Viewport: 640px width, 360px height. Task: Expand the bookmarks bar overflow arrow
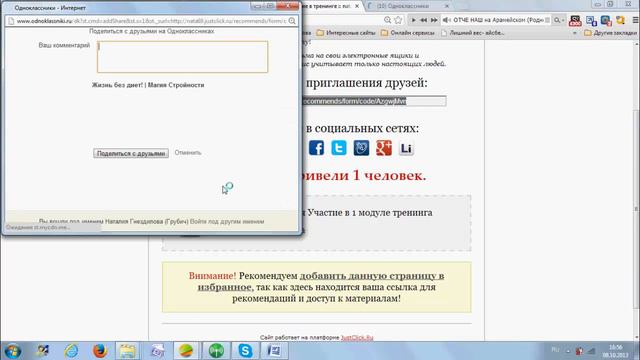pos(575,33)
